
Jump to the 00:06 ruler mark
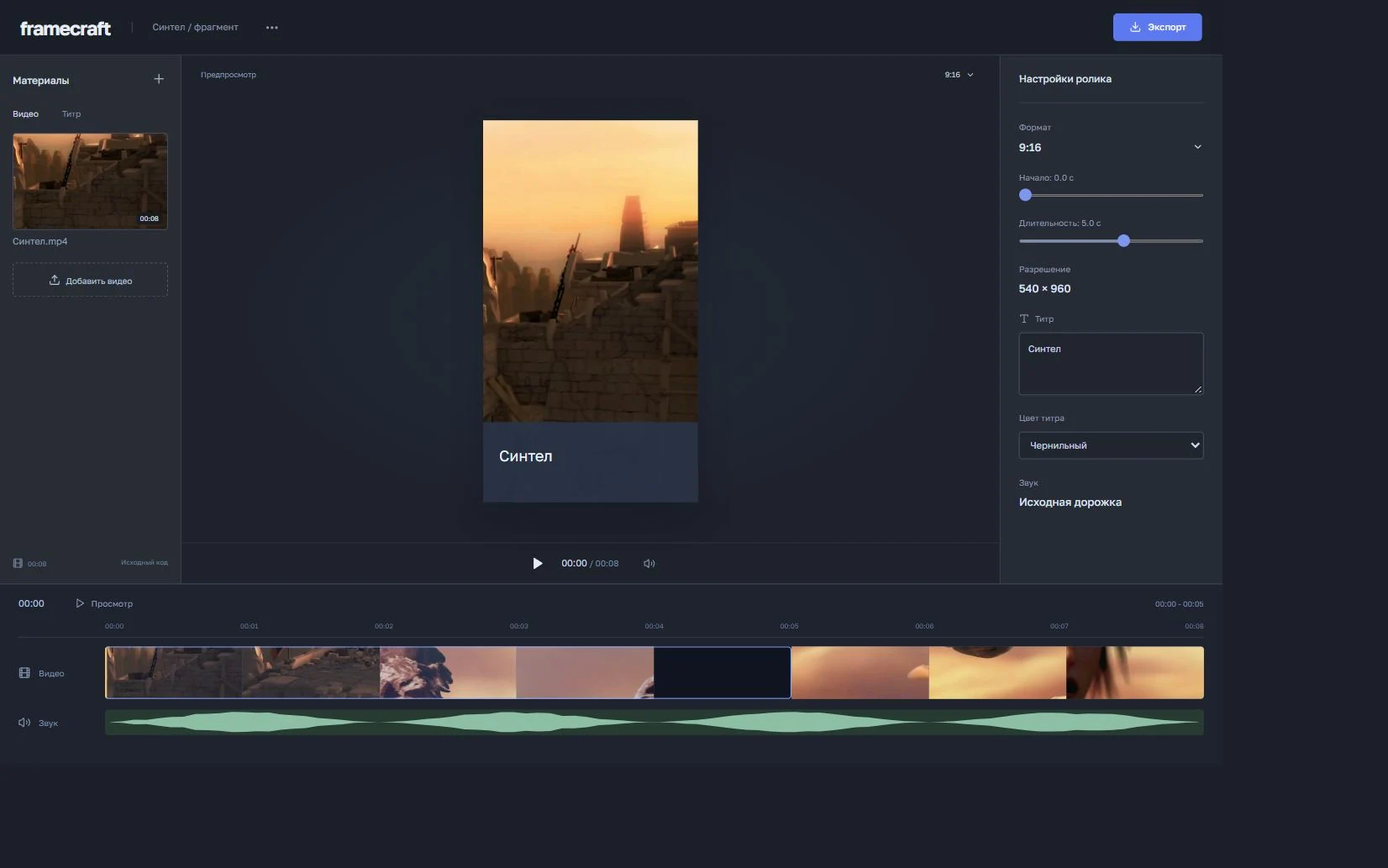(924, 626)
